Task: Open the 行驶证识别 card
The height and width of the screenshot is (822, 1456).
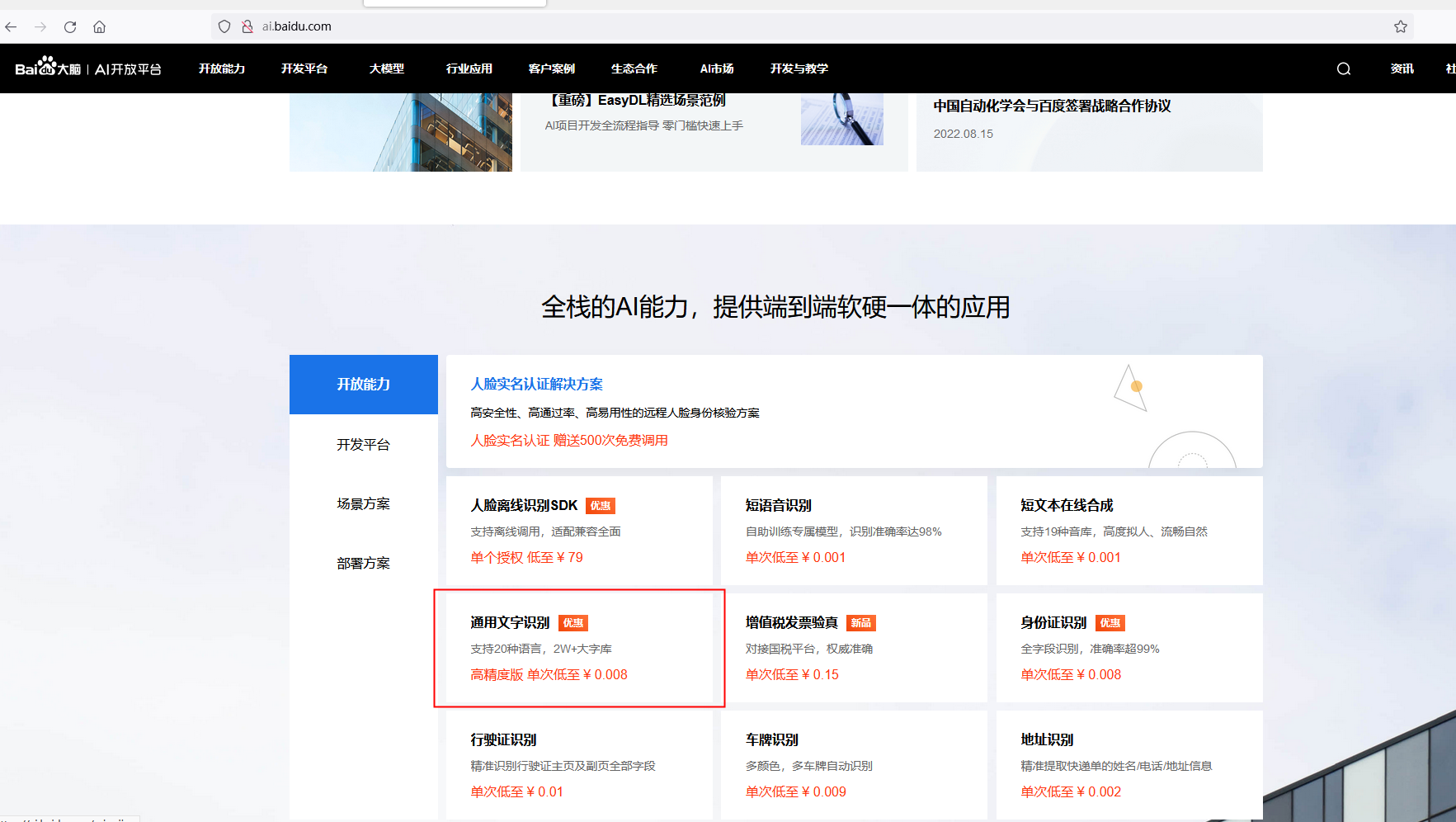Action: tap(580, 765)
